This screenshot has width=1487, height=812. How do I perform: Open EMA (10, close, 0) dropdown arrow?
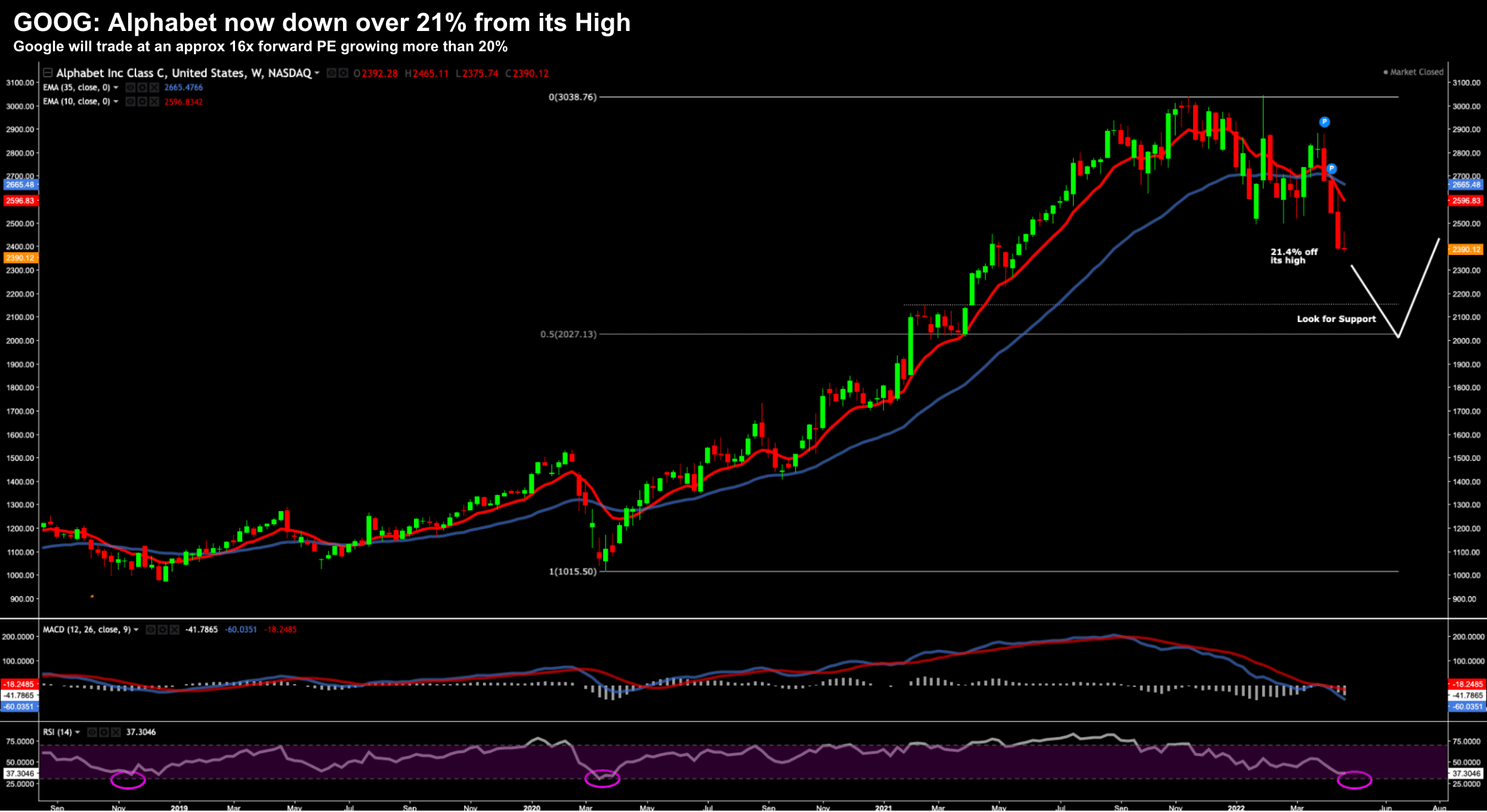click(116, 102)
